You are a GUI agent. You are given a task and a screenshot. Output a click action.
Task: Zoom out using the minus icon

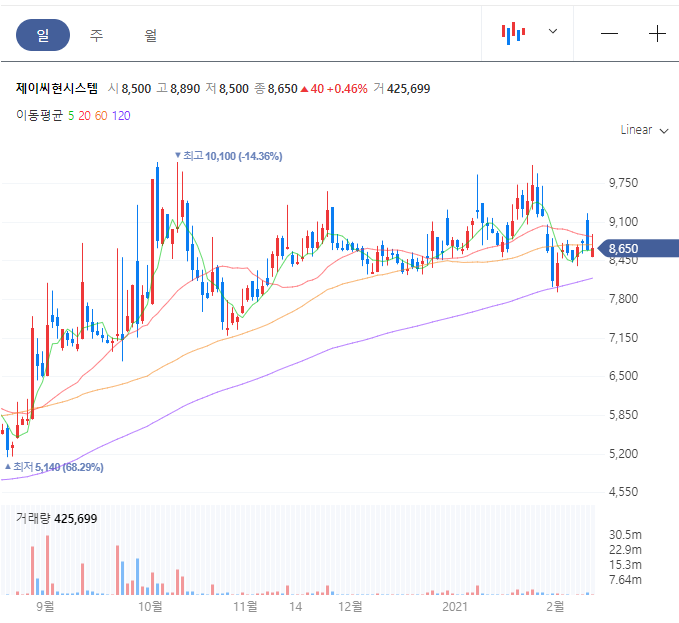609,33
